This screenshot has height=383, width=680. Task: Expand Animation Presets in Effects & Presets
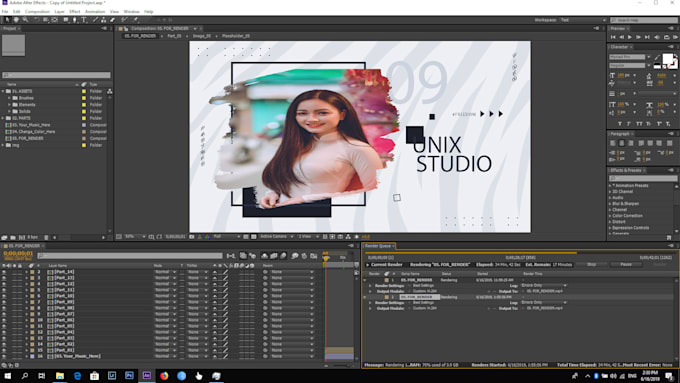[x=610, y=186]
